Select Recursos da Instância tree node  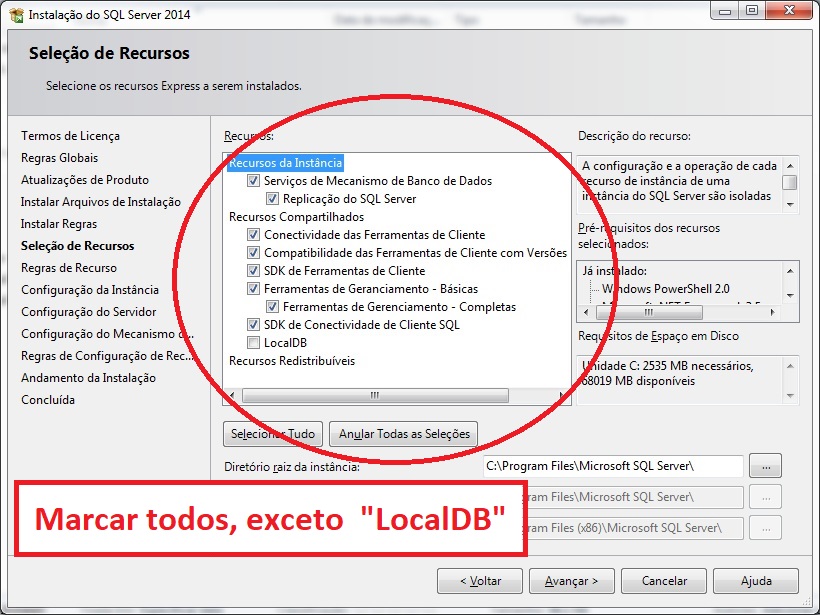[x=286, y=163]
